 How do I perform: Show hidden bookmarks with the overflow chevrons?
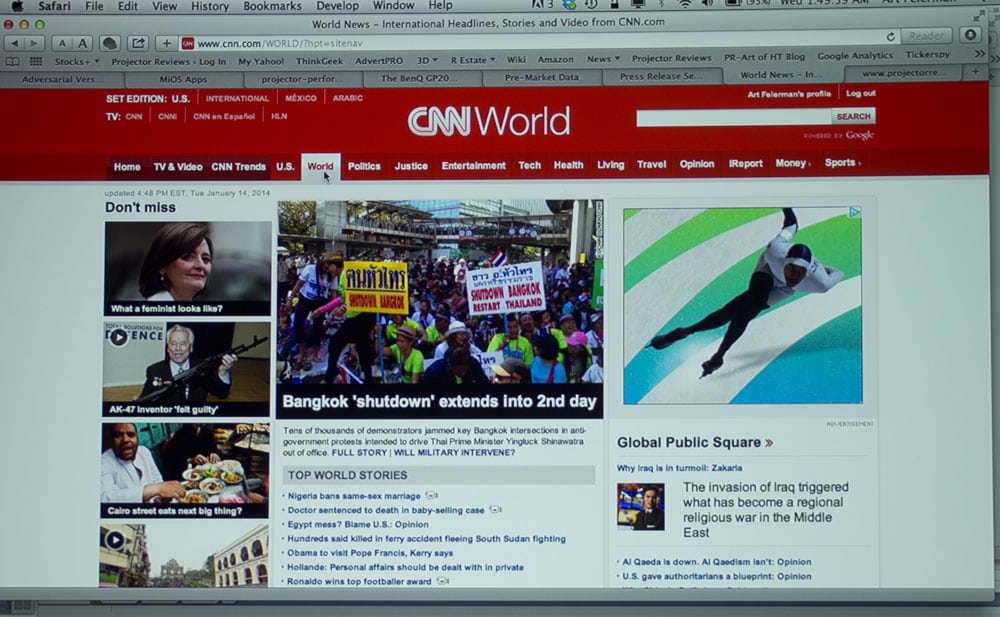click(x=980, y=54)
